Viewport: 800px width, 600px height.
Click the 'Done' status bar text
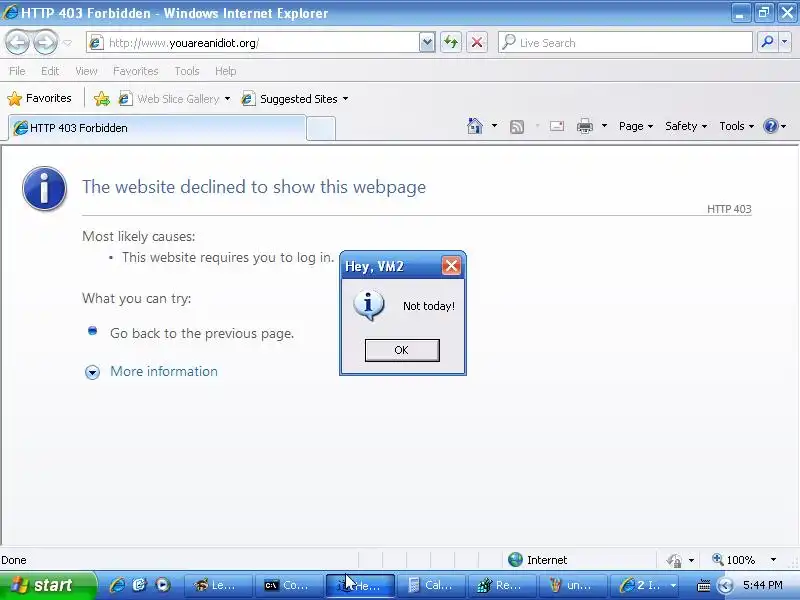(14, 560)
